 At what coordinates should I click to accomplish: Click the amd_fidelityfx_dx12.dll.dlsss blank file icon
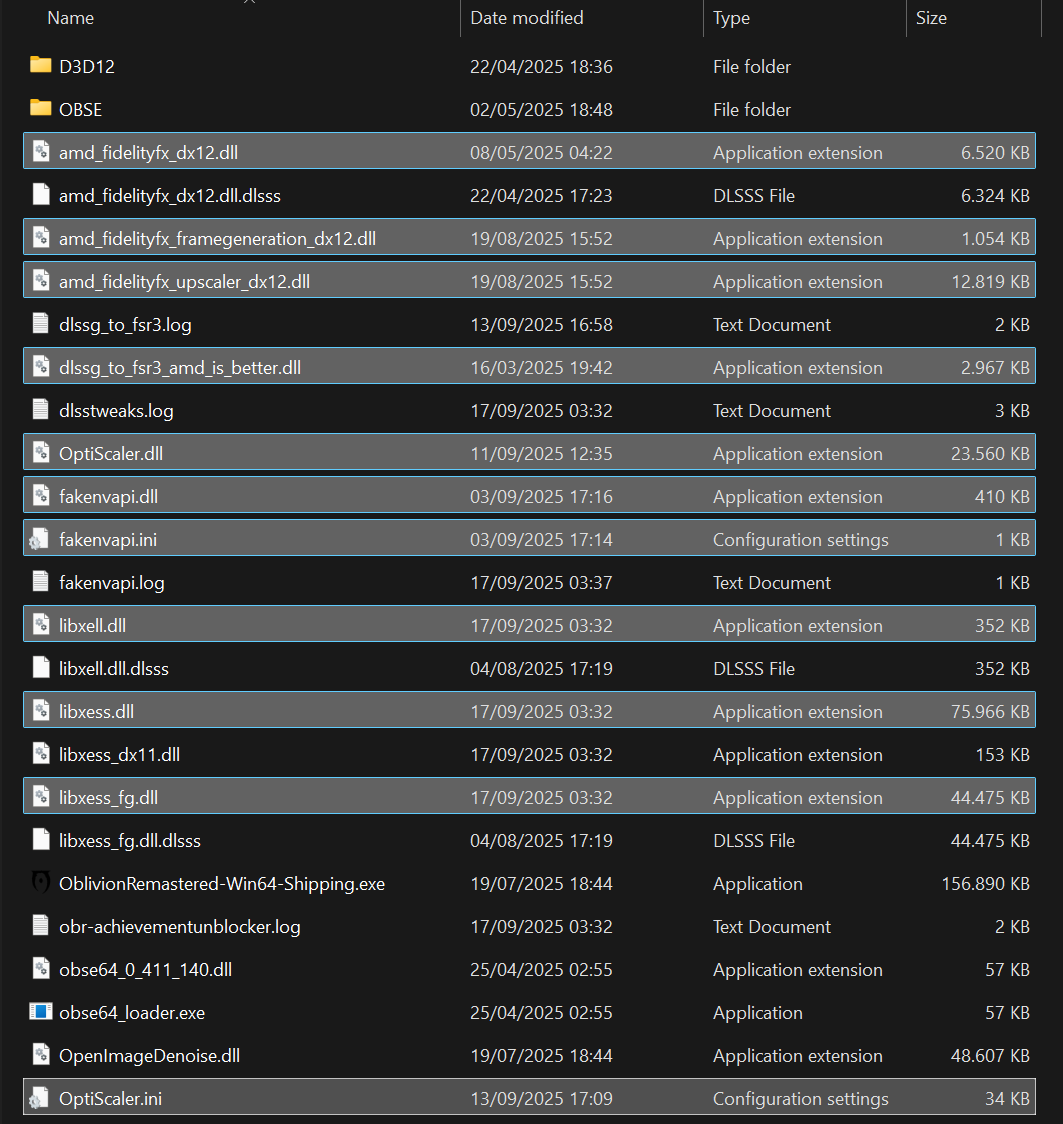pyautogui.click(x=40, y=196)
